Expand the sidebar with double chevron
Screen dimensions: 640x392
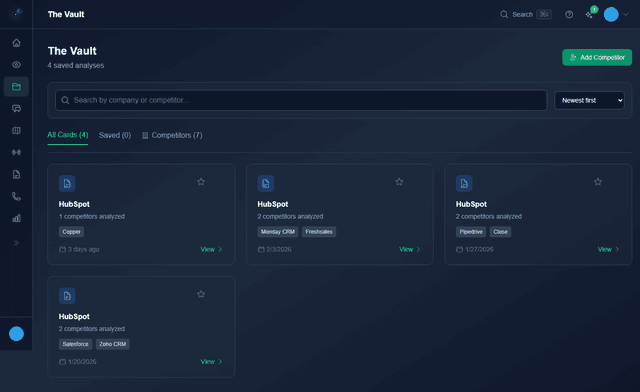click(x=16, y=243)
